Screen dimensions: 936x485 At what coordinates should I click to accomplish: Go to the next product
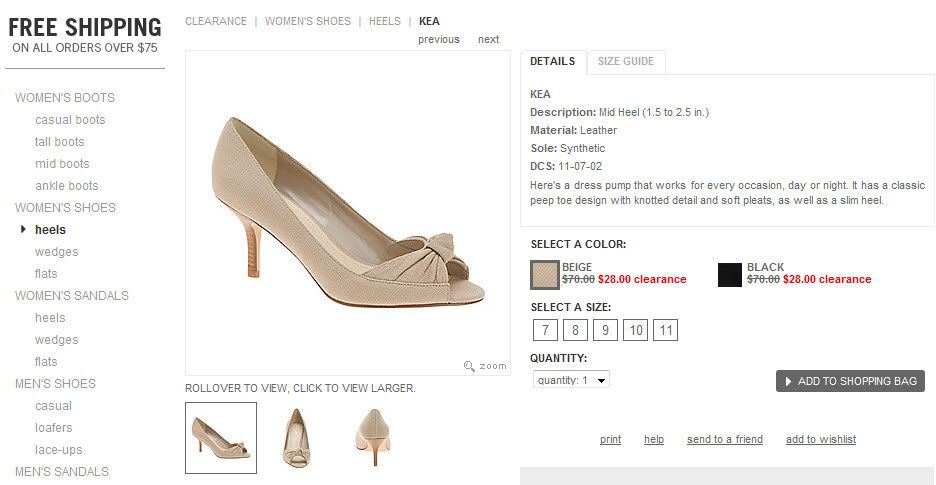[x=488, y=39]
